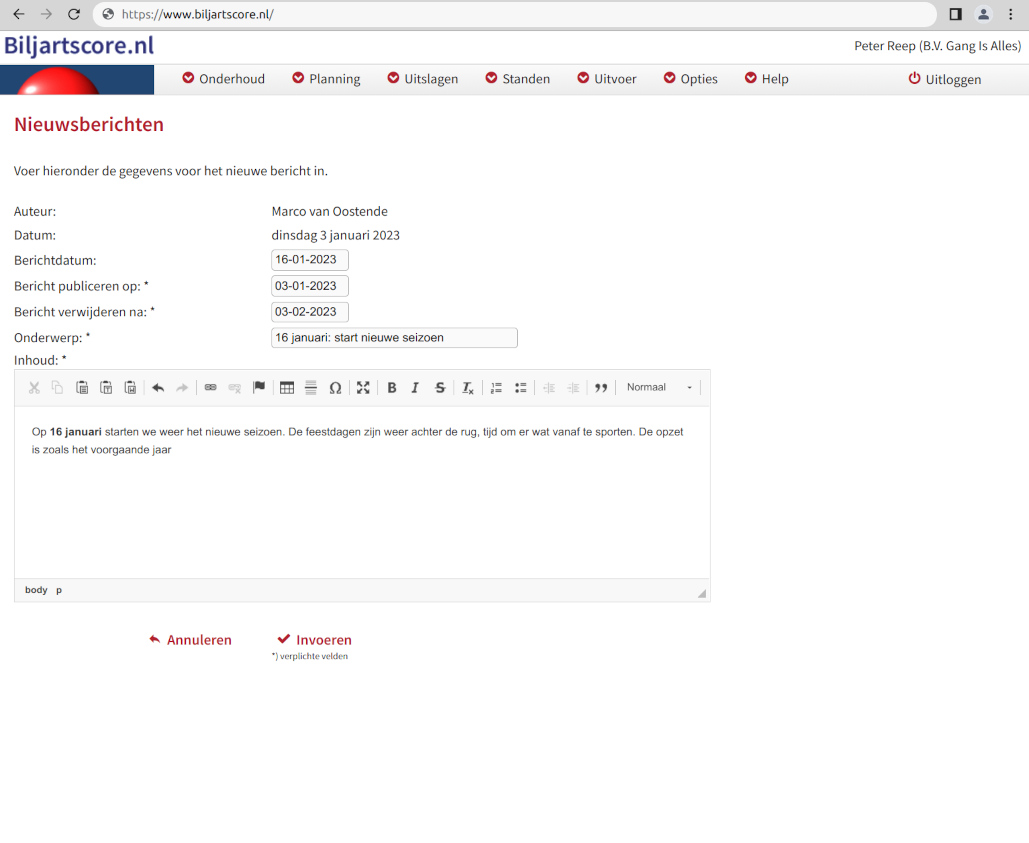Click Annuleren to cancel
This screenshot has width=1029, height=843.
coord(190,640)
